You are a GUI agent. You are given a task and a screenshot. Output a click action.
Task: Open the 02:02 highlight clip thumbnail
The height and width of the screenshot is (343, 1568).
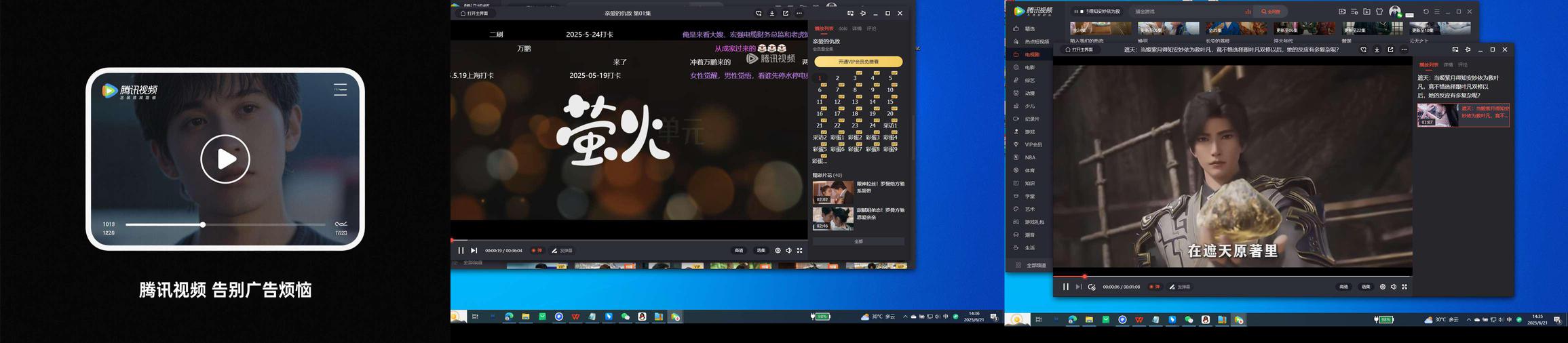pos(833,193)
